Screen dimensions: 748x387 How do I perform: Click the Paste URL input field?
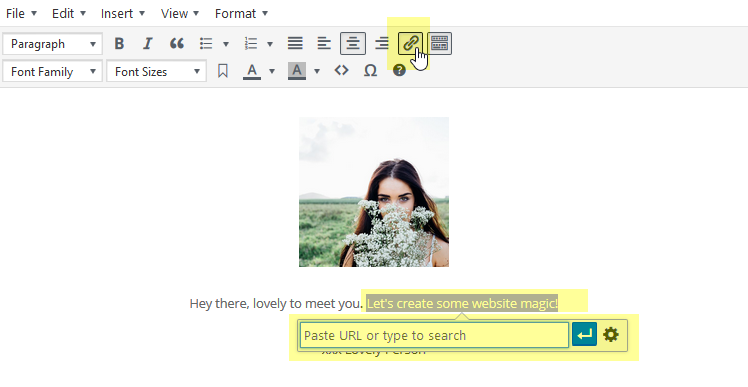pos(434,335)
